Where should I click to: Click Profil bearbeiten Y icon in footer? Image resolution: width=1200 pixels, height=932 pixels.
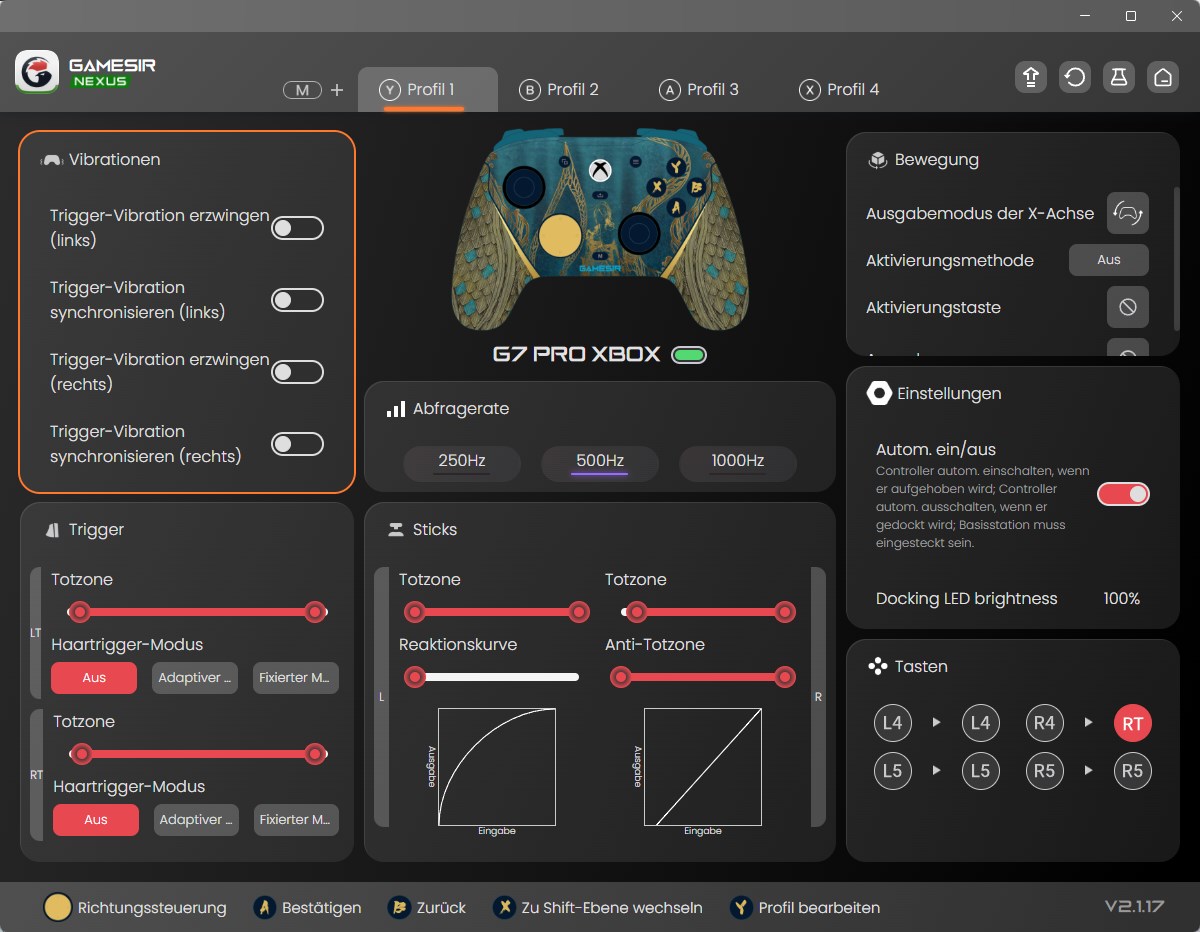pos(741,907)
